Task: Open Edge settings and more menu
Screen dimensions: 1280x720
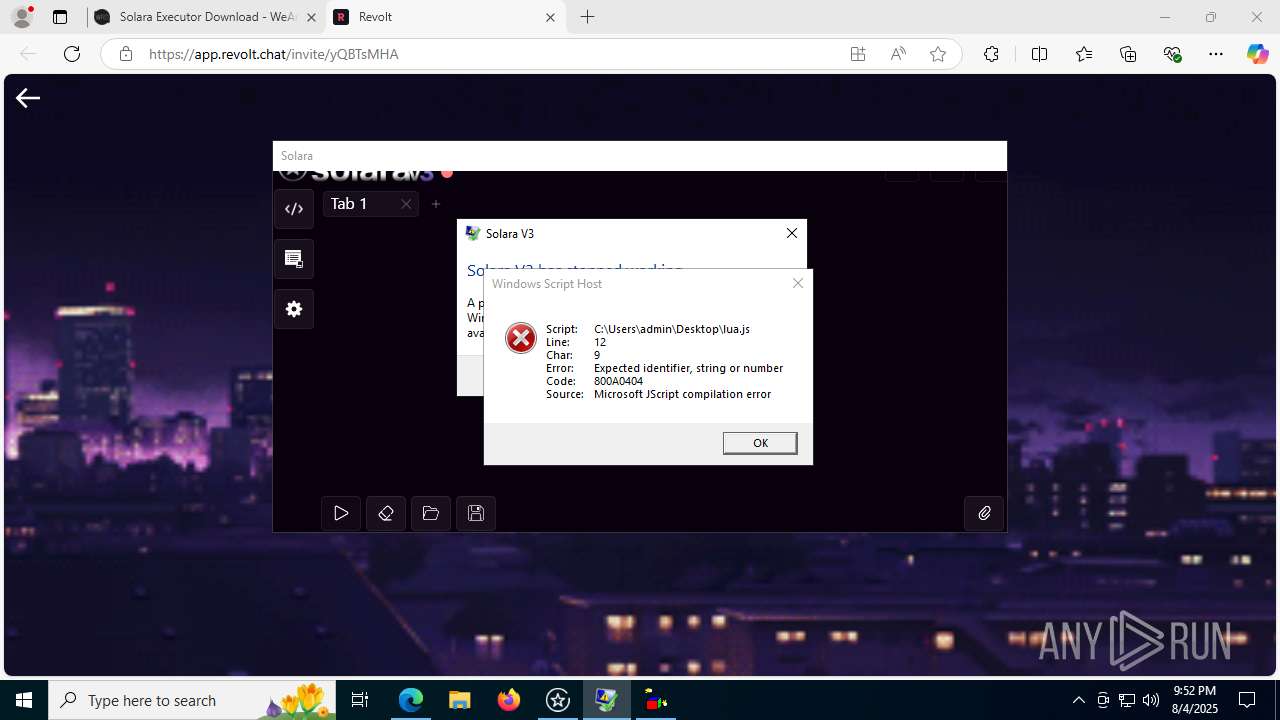Action: tap(1216, 54)
